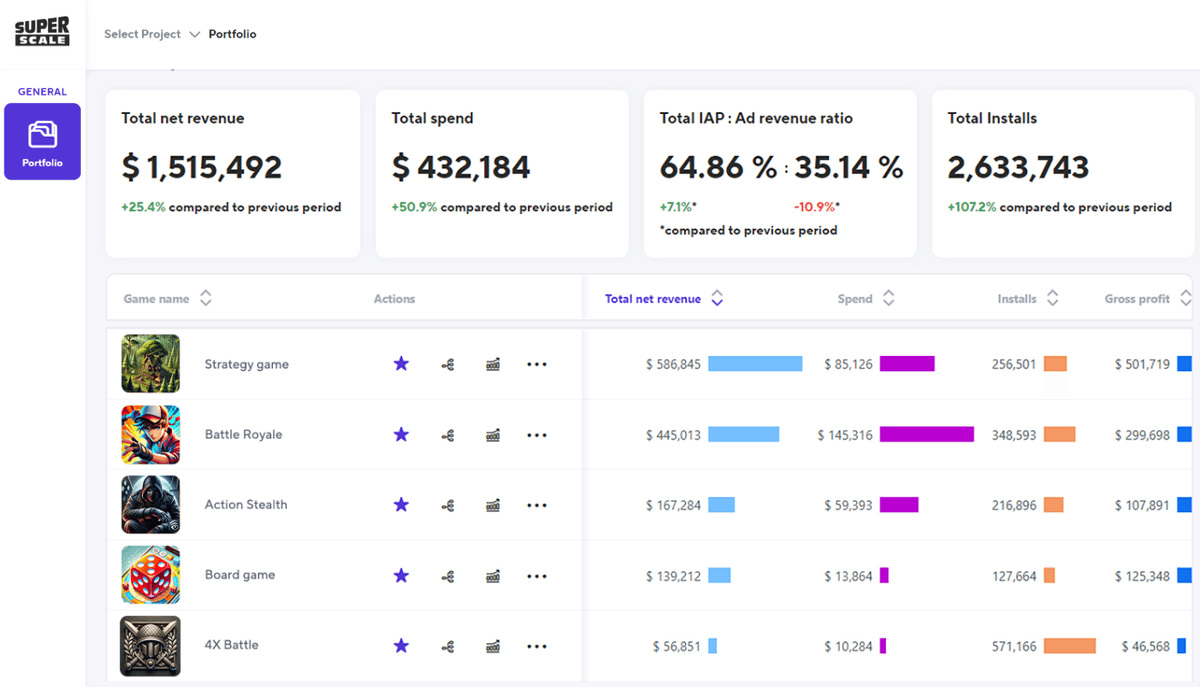The height and width of the screenshot is (687, 1200).
Task: Expand the Select Project dropdown
Action: [152, 34]
